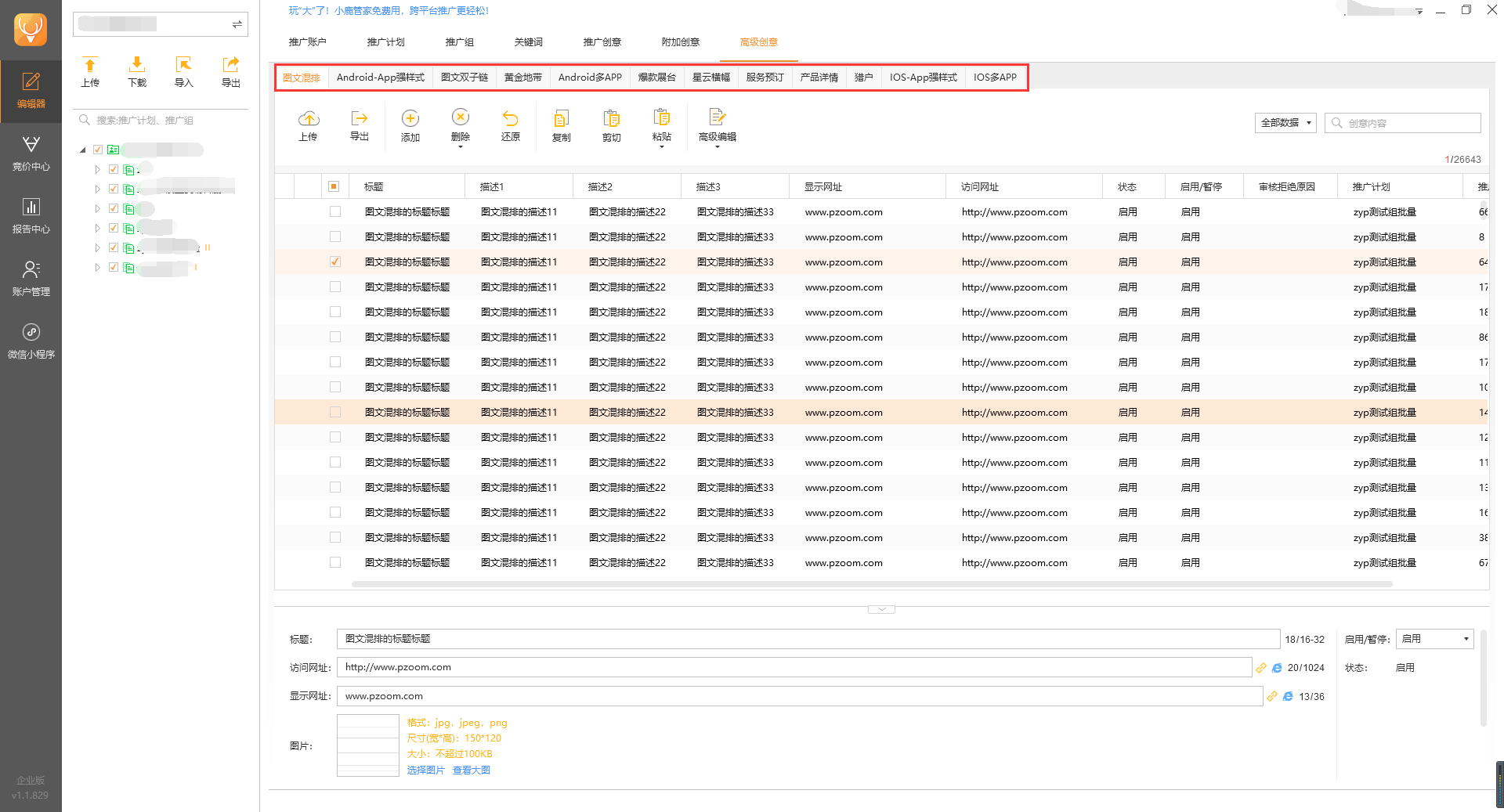Click link icon beside 显示网址 field

coord(1272,696)
